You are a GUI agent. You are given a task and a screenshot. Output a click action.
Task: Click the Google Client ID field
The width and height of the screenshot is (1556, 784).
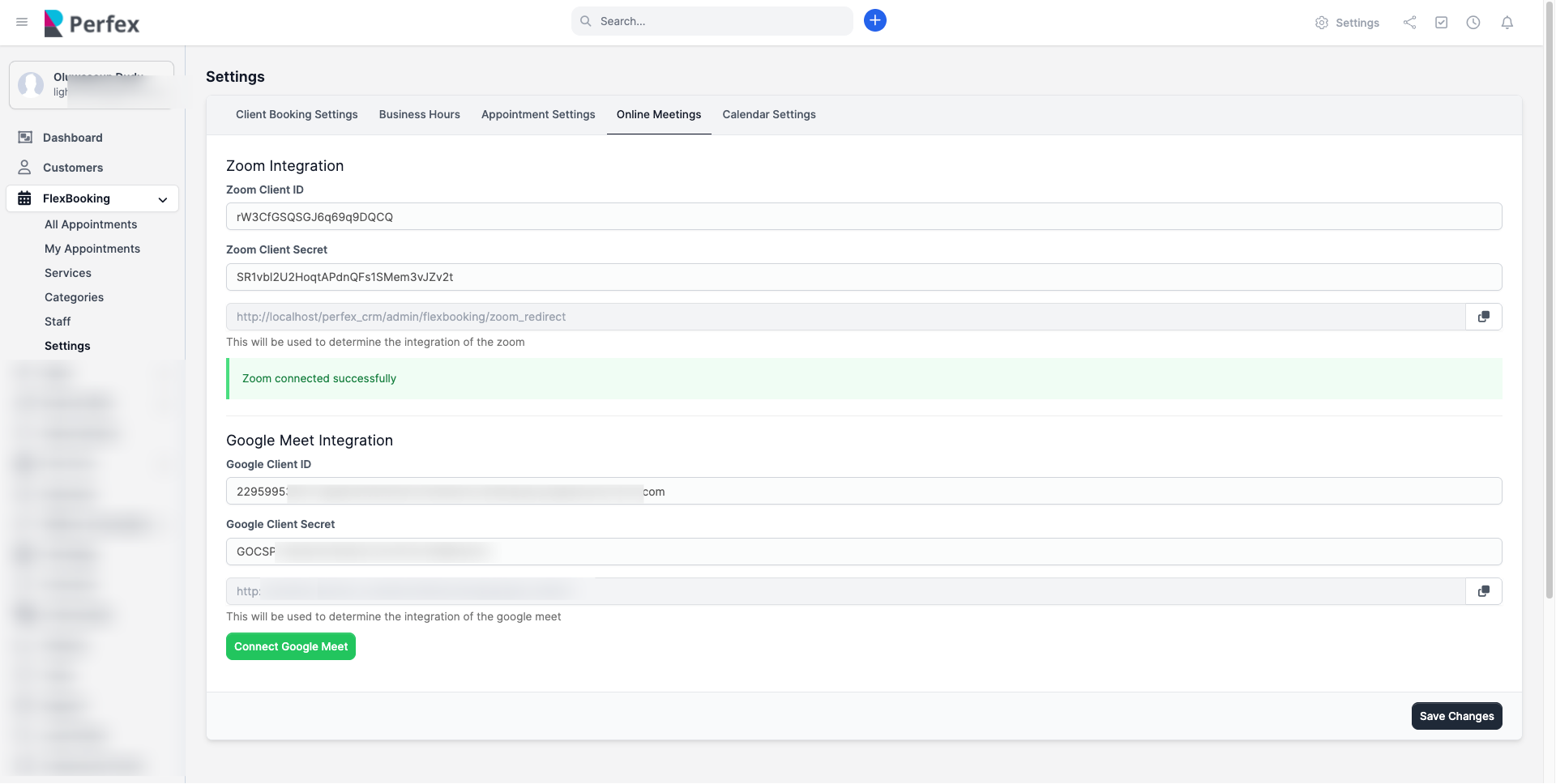[864, 491]
